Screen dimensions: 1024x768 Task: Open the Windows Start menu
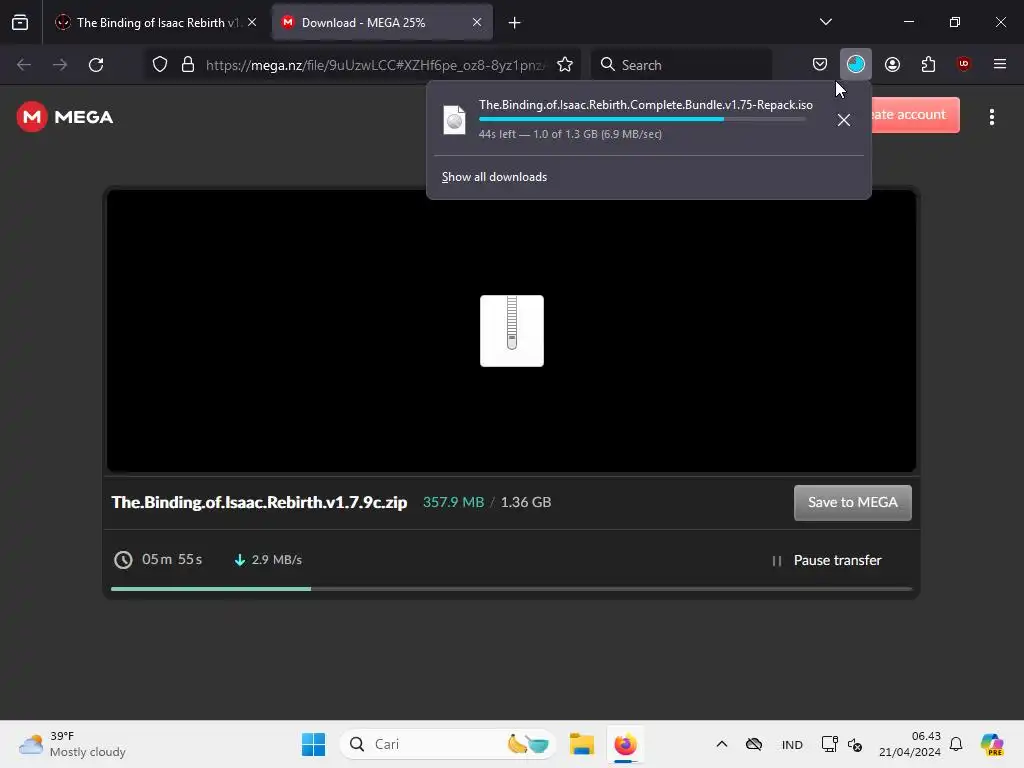coord(313,744)
